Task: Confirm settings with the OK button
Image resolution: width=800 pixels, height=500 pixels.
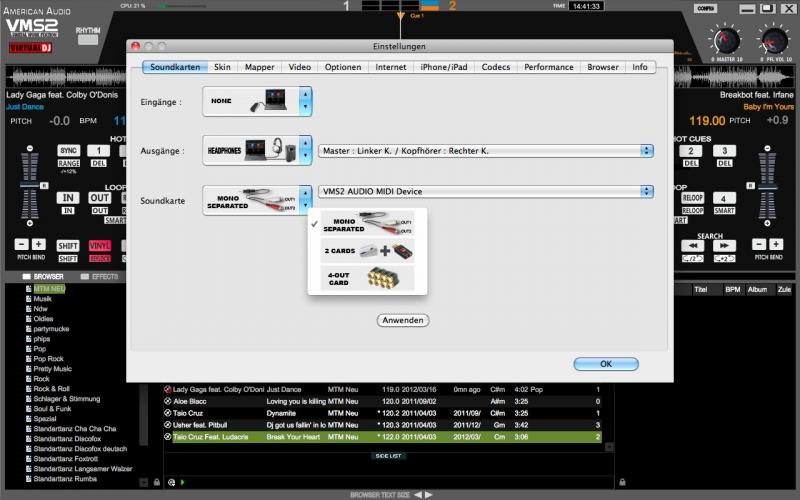Action: click(x=605, y=364)
